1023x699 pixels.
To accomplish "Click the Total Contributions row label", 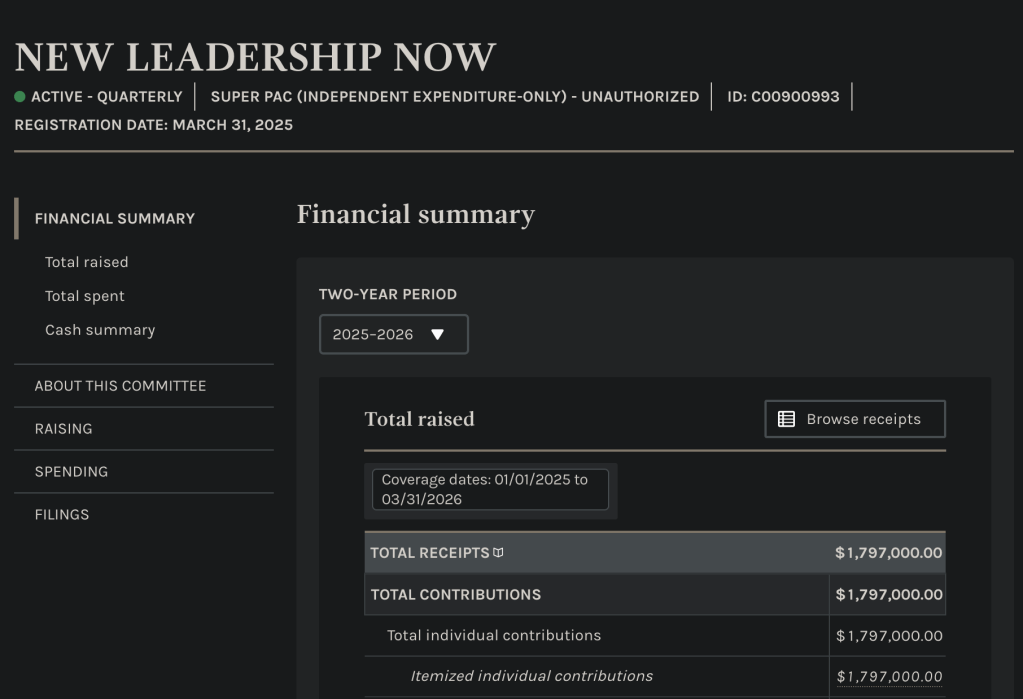I will [455, 595].
